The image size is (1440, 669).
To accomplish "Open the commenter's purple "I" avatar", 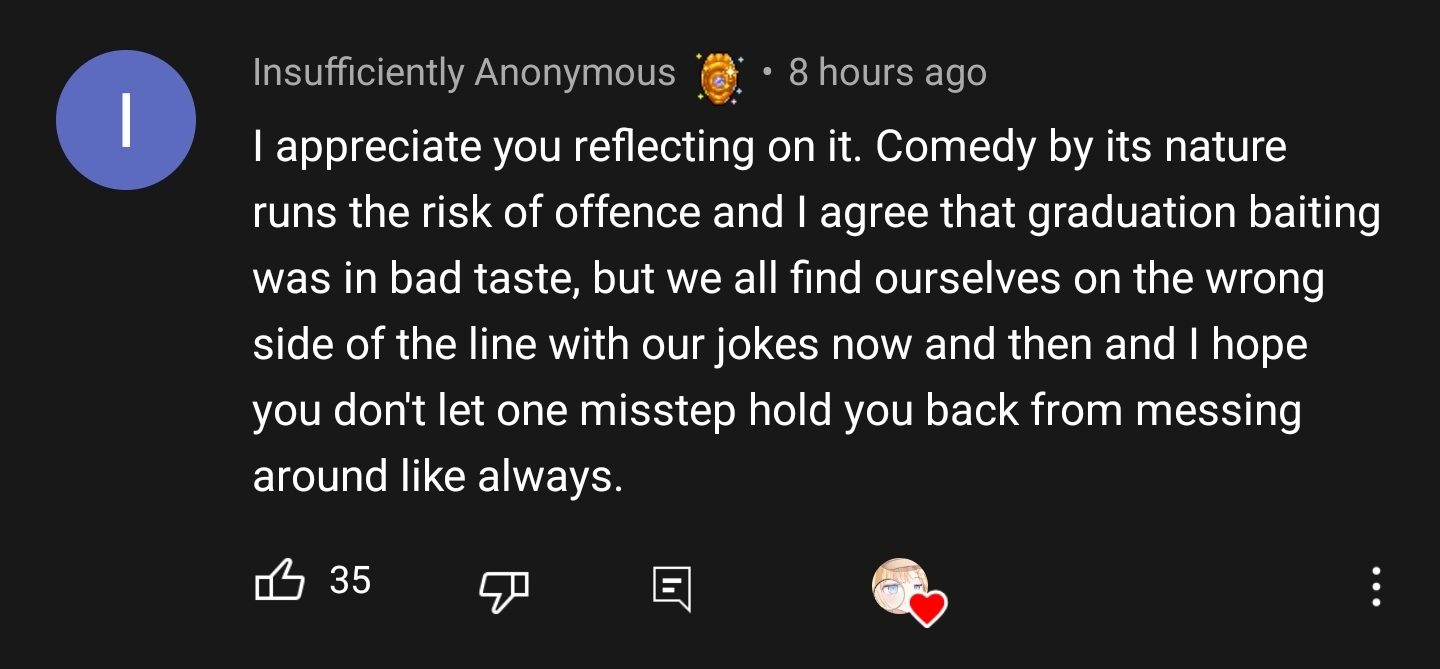I will (x=126, y=120).
